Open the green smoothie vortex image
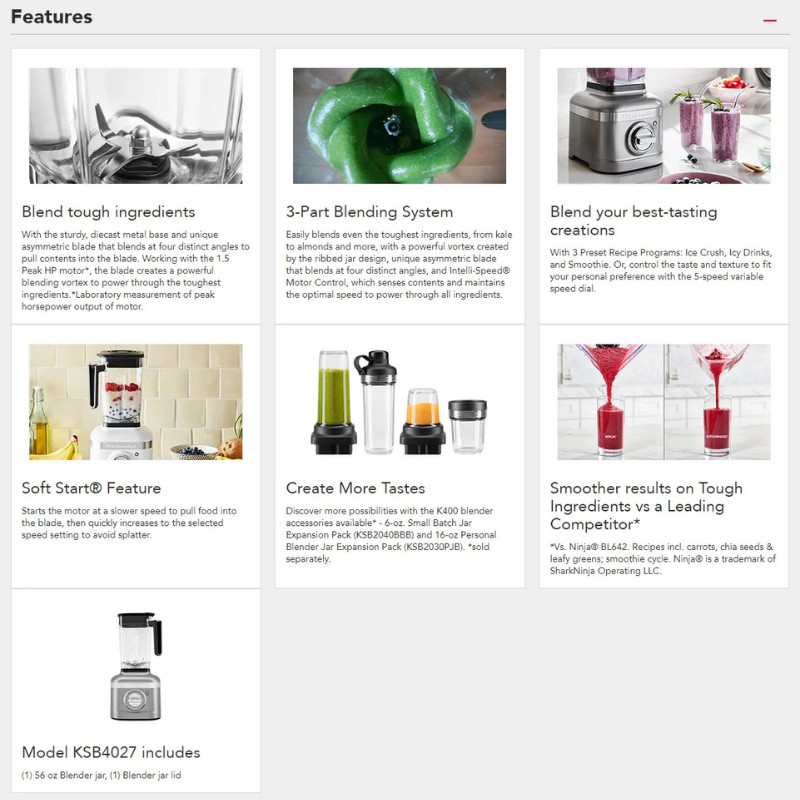Image resolution: width=800 pixels, height=800 pixels. tap(399, 126)
